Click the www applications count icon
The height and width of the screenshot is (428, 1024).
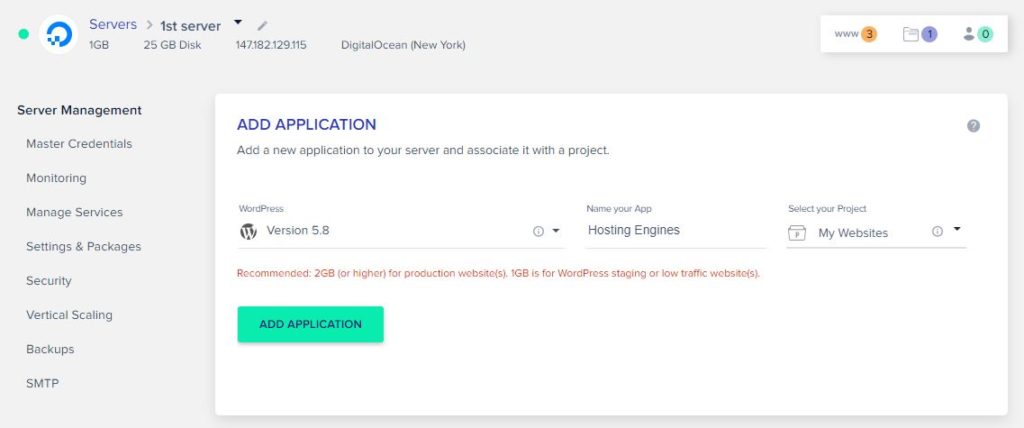click(856, 34)
